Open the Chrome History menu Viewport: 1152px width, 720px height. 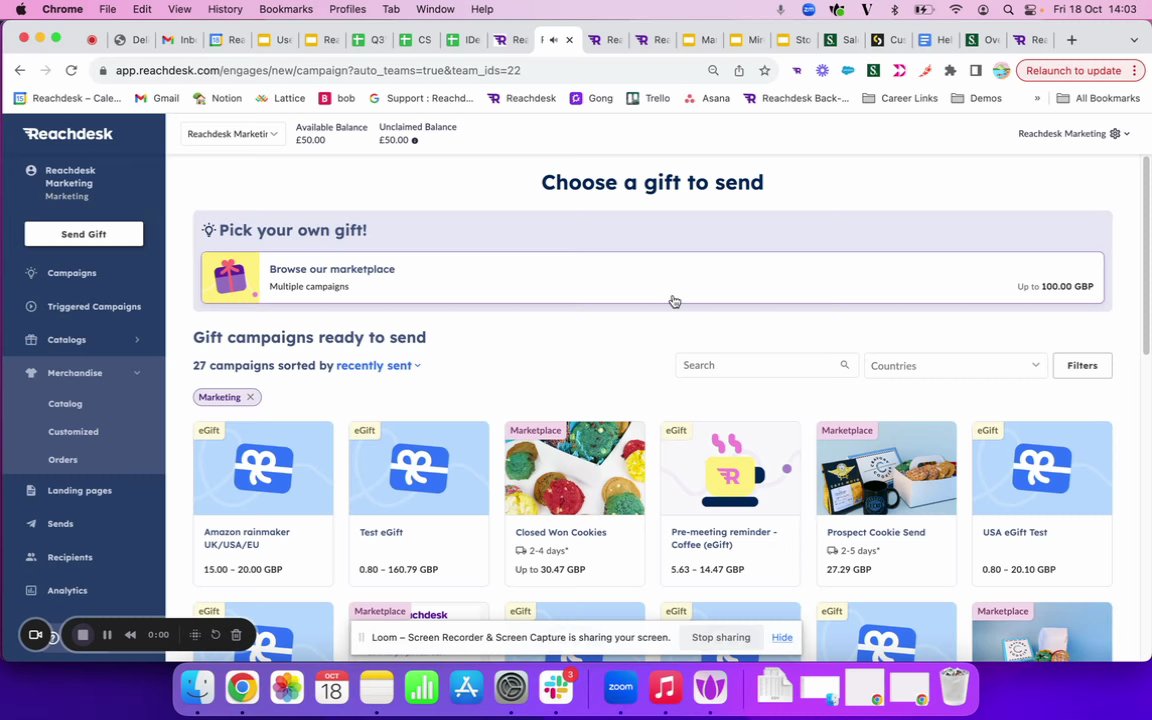click(x=225, y=9)
